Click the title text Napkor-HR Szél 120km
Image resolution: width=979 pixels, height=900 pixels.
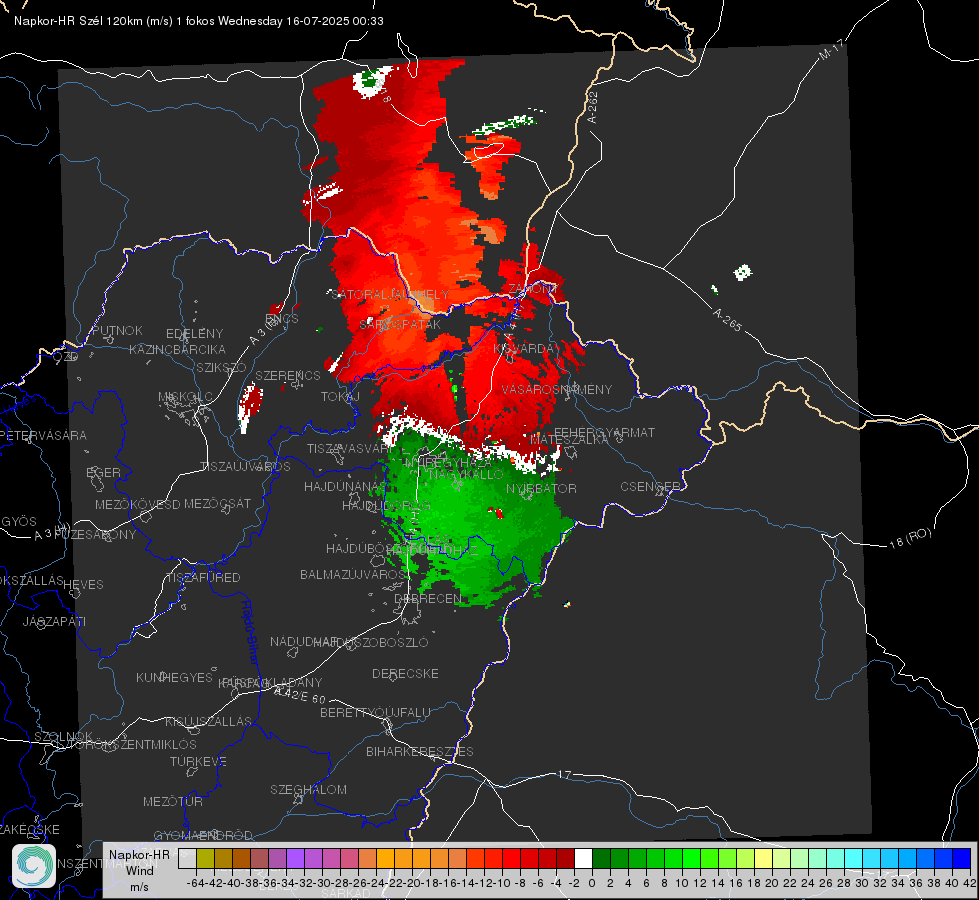79,21
